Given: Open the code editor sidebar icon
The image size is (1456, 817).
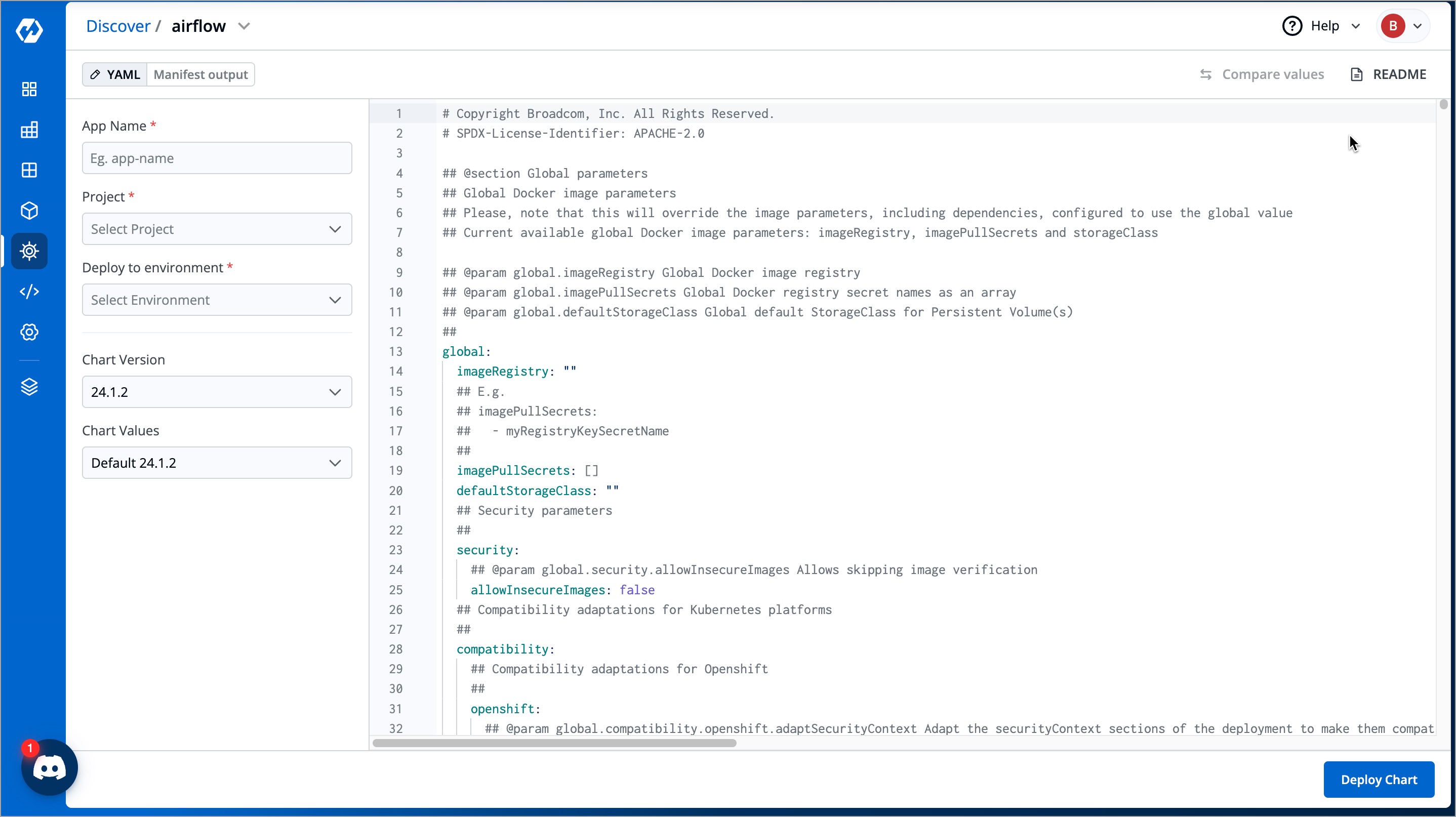Looking at the screenshot, I should [29, 292].
